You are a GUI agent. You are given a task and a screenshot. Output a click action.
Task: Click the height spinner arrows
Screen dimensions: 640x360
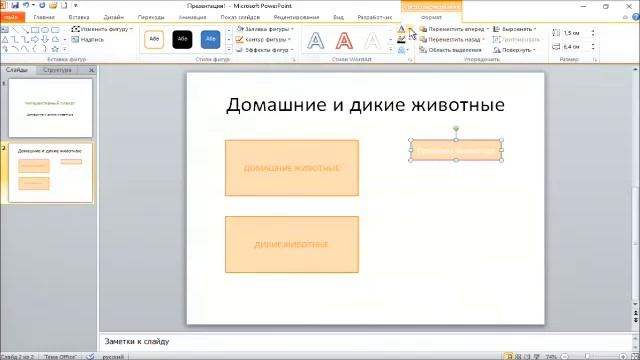pyautogui.click(x=593, y=33)
